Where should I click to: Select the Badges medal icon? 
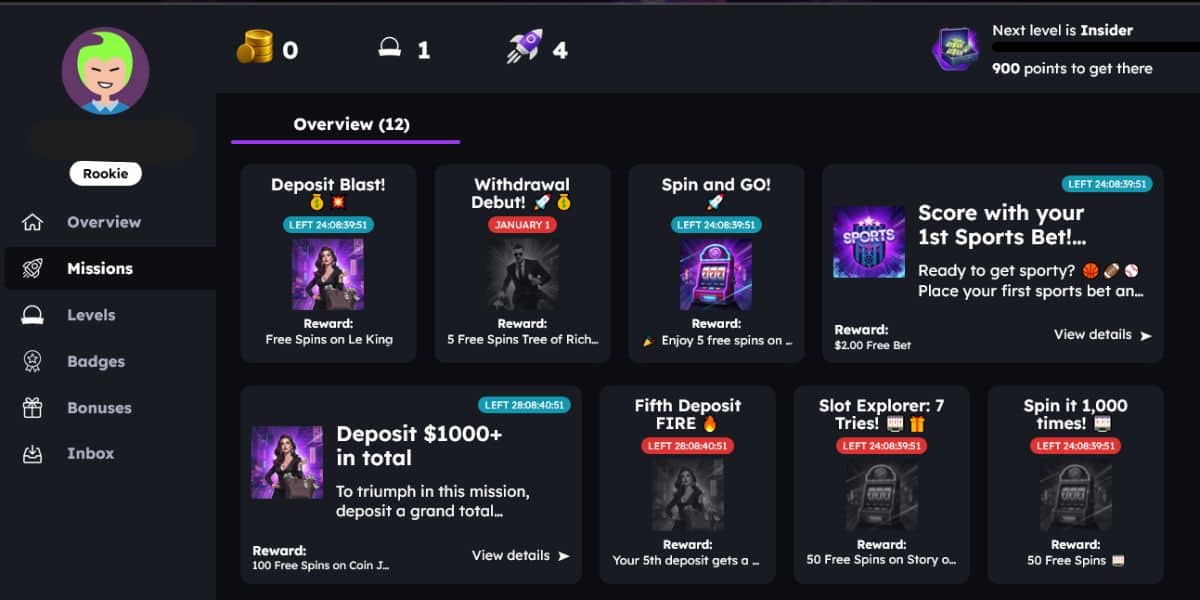click(34, 360)
